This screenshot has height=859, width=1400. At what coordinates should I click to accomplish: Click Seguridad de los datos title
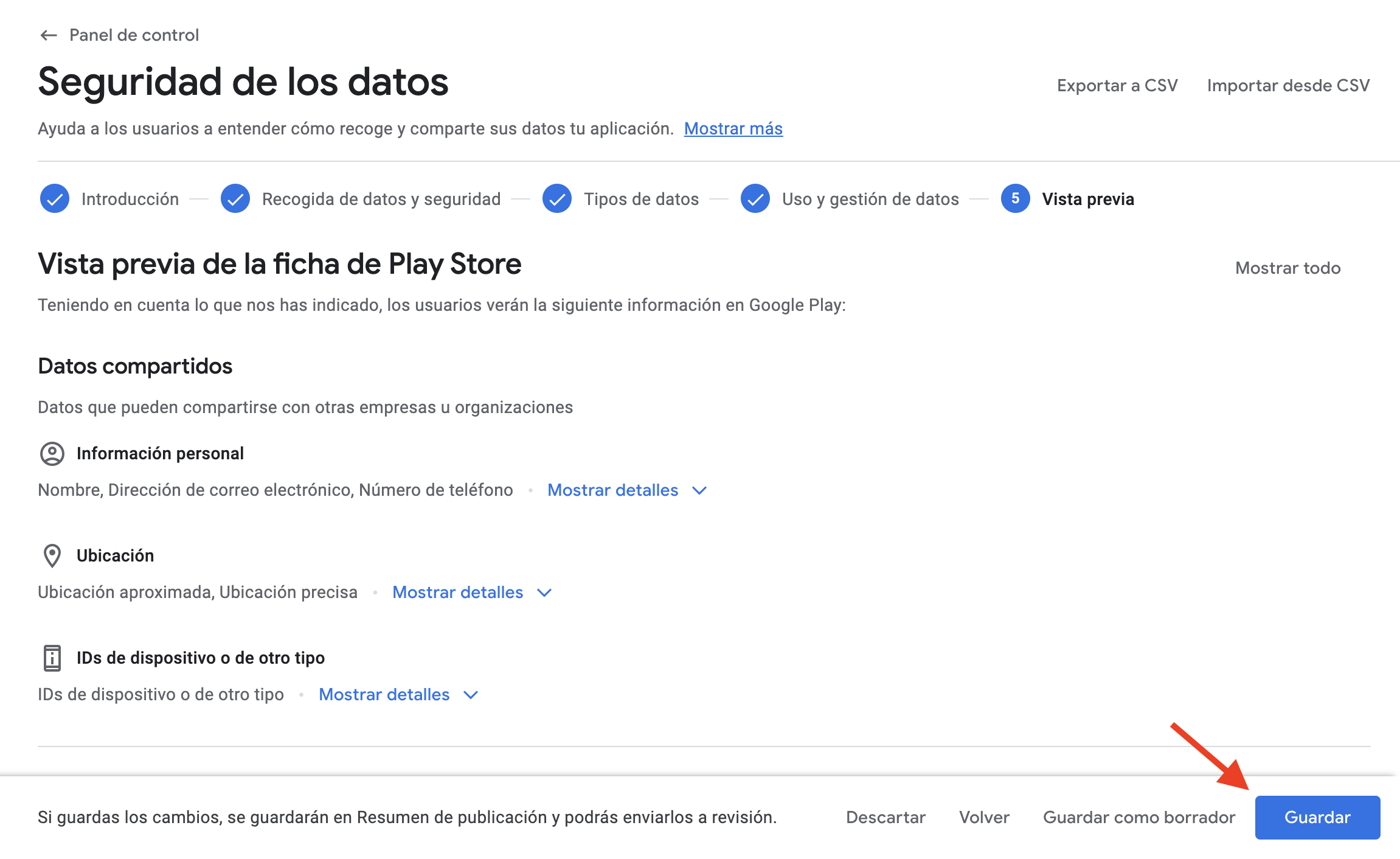243,82
